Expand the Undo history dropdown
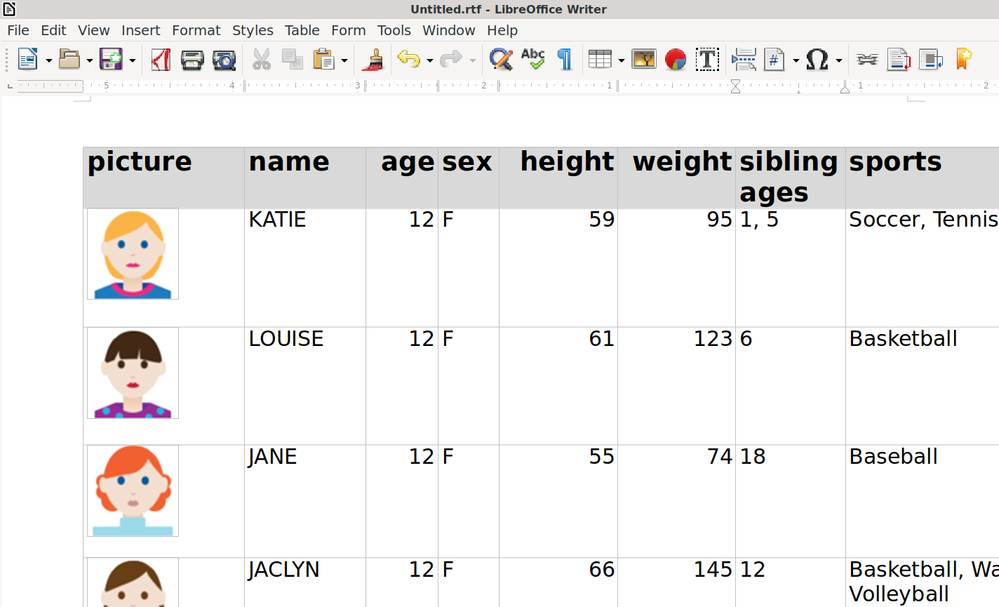The height and width of the screenshot is (607, 999). (x=429, y=61)
